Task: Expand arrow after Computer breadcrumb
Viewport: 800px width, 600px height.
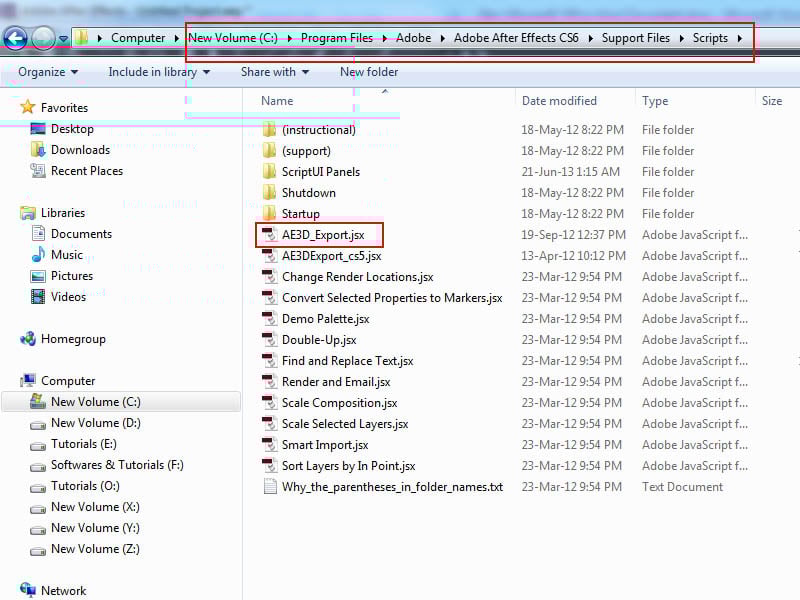Action: (x=177, y=38)
